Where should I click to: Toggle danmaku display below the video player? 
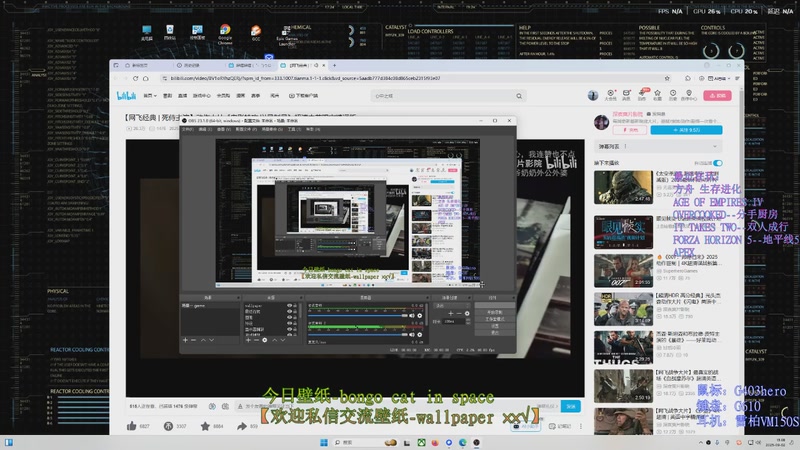pos(212,406)
